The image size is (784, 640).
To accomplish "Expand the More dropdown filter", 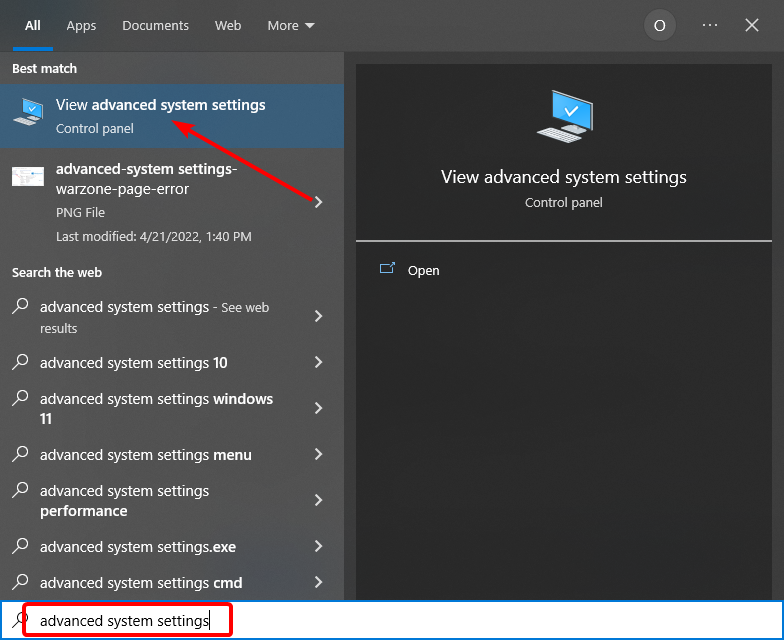I will pos(290,26).
